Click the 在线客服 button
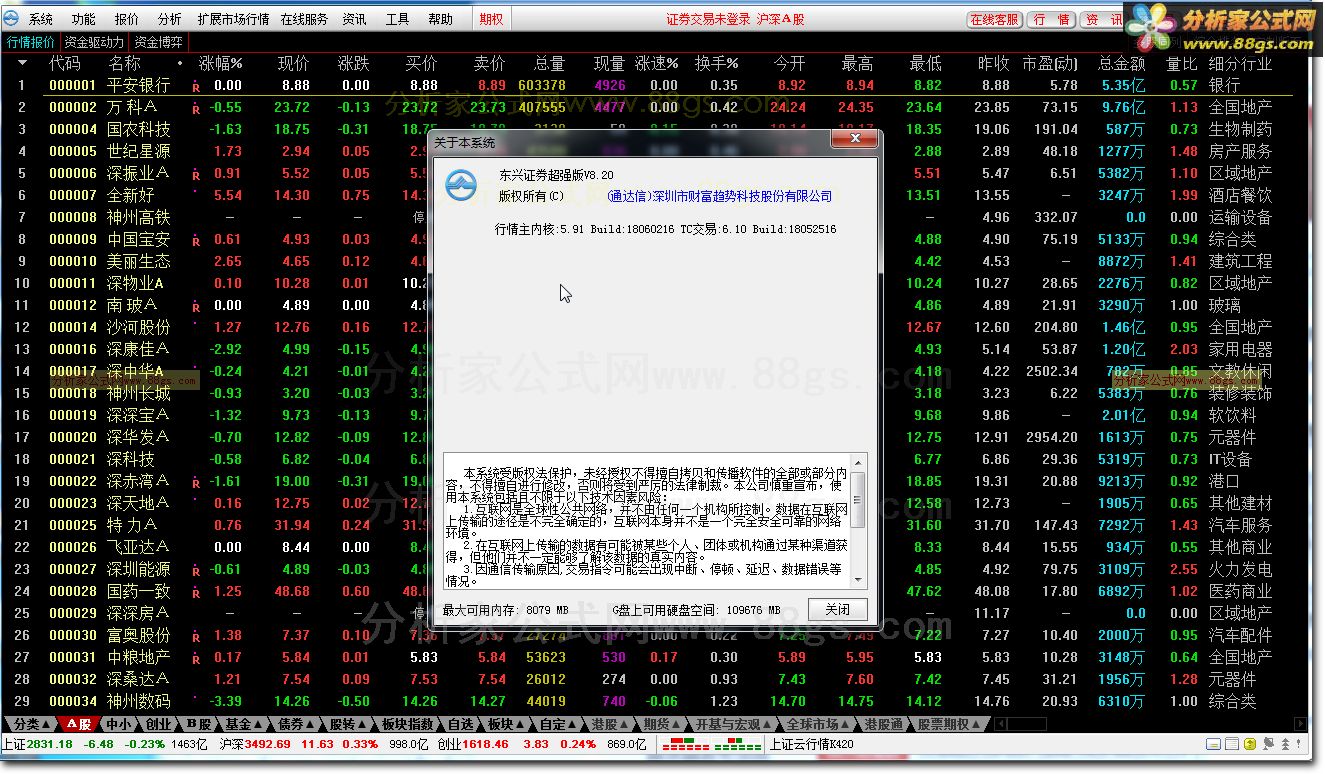Image resolution: width=1325 pixels, height=774 pixels. pyautogui.click(x=994, y=19)
